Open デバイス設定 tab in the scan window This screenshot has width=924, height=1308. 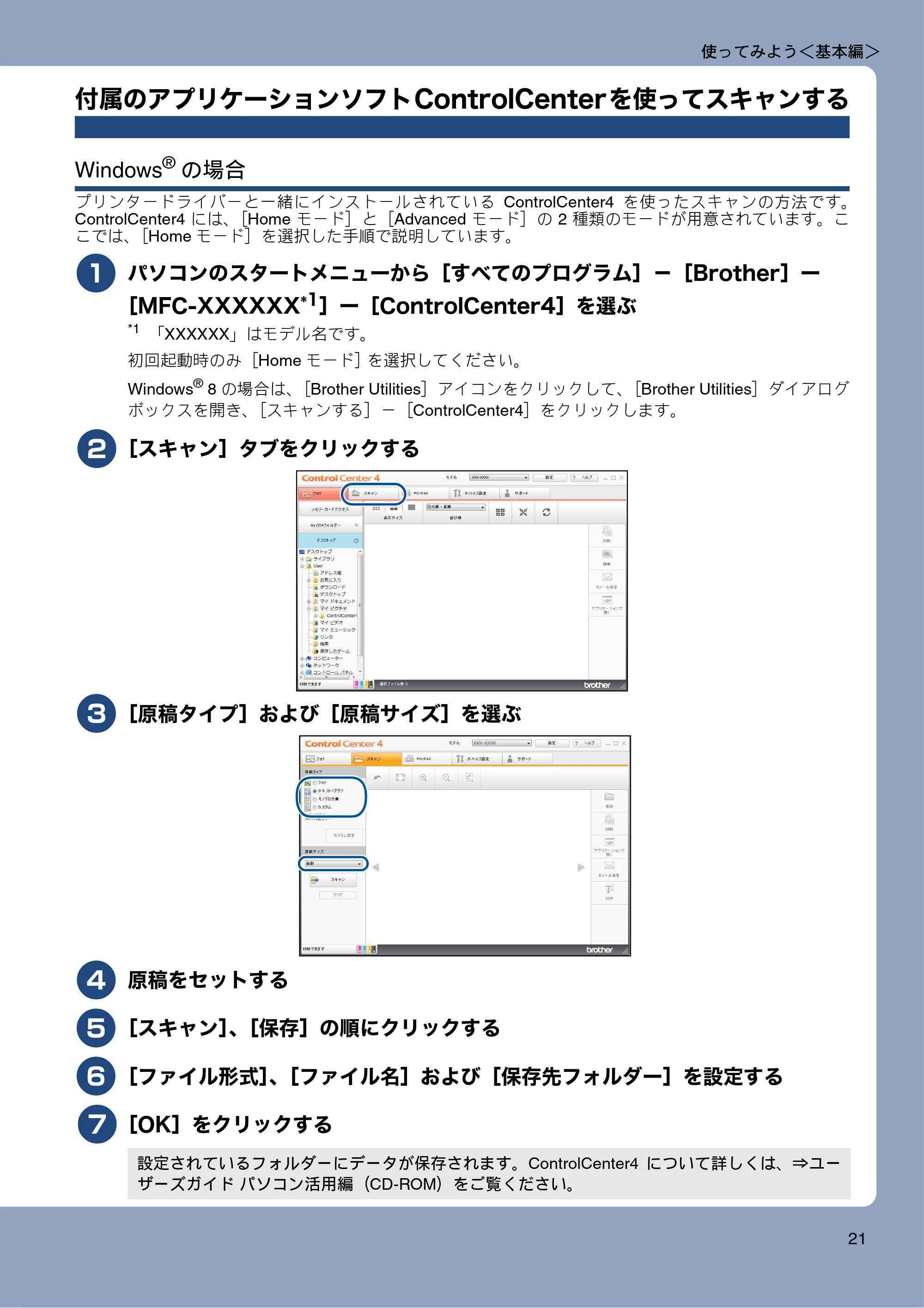pos(477,759)
